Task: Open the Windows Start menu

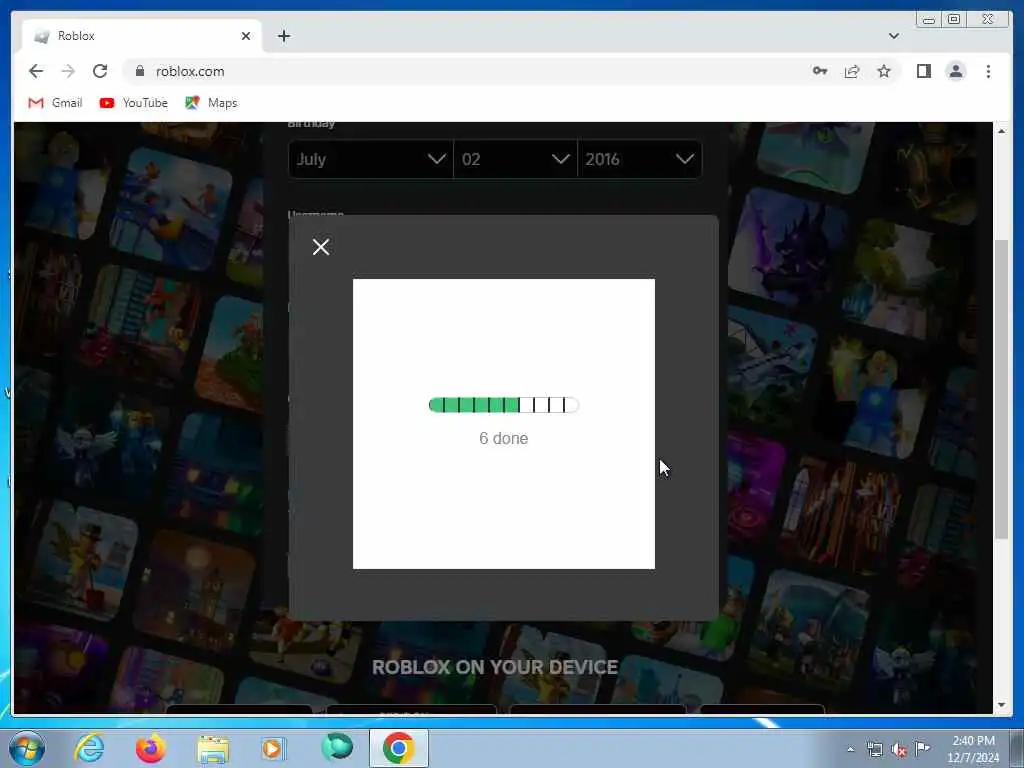Action: pos(27,748)
